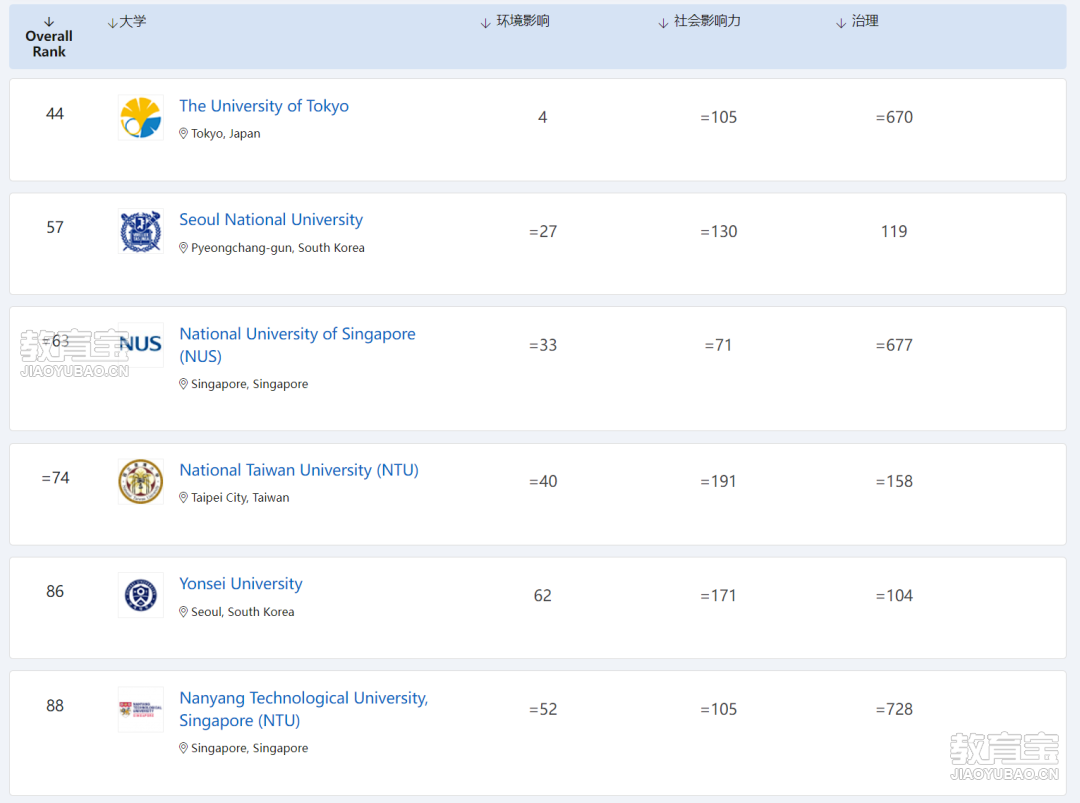Click the NUS logo
This screenshot has width=1080, height=803.
click(x=141, y=344)
